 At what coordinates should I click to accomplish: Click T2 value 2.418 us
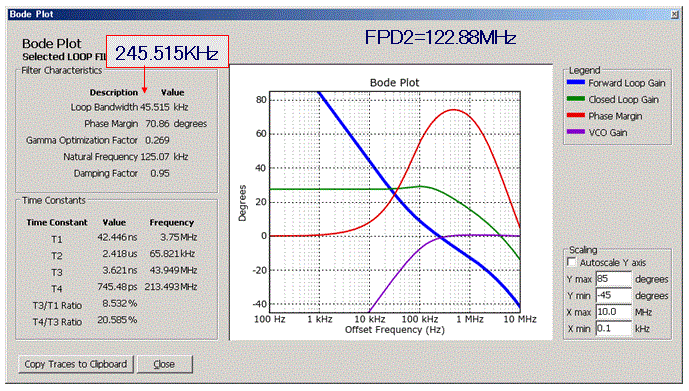120,254
